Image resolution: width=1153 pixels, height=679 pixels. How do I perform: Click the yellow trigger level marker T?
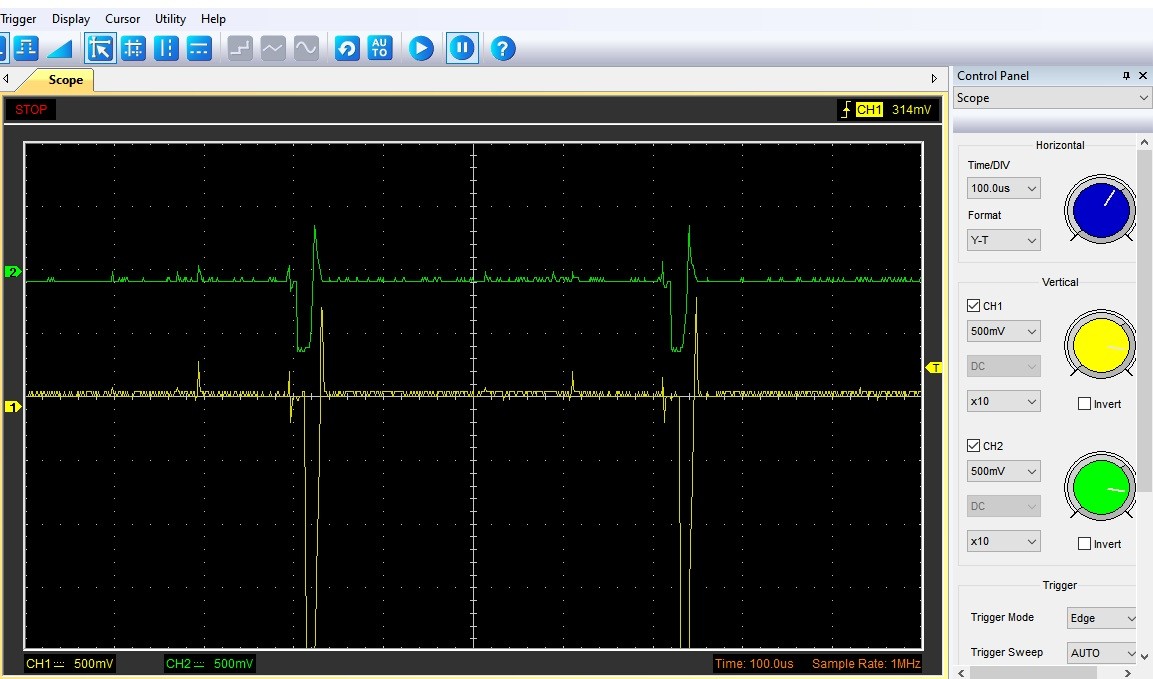pyautogui.click(x=935, y=368)
